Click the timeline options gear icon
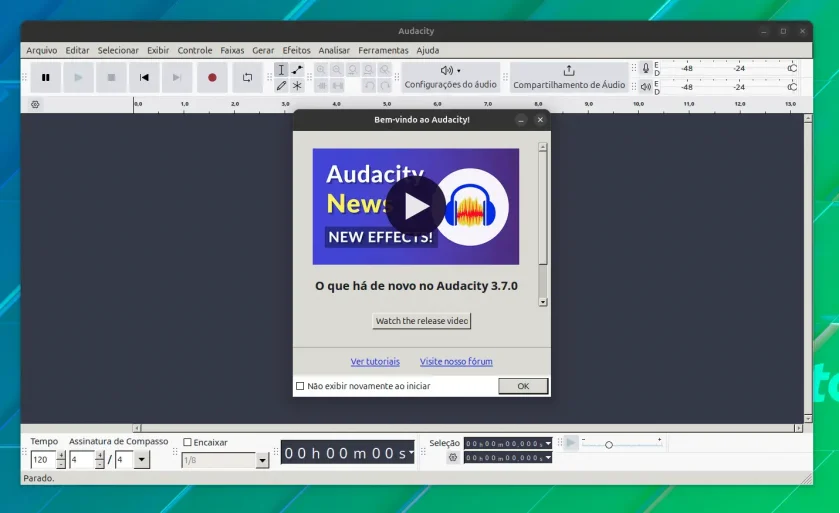 (35, 104)
